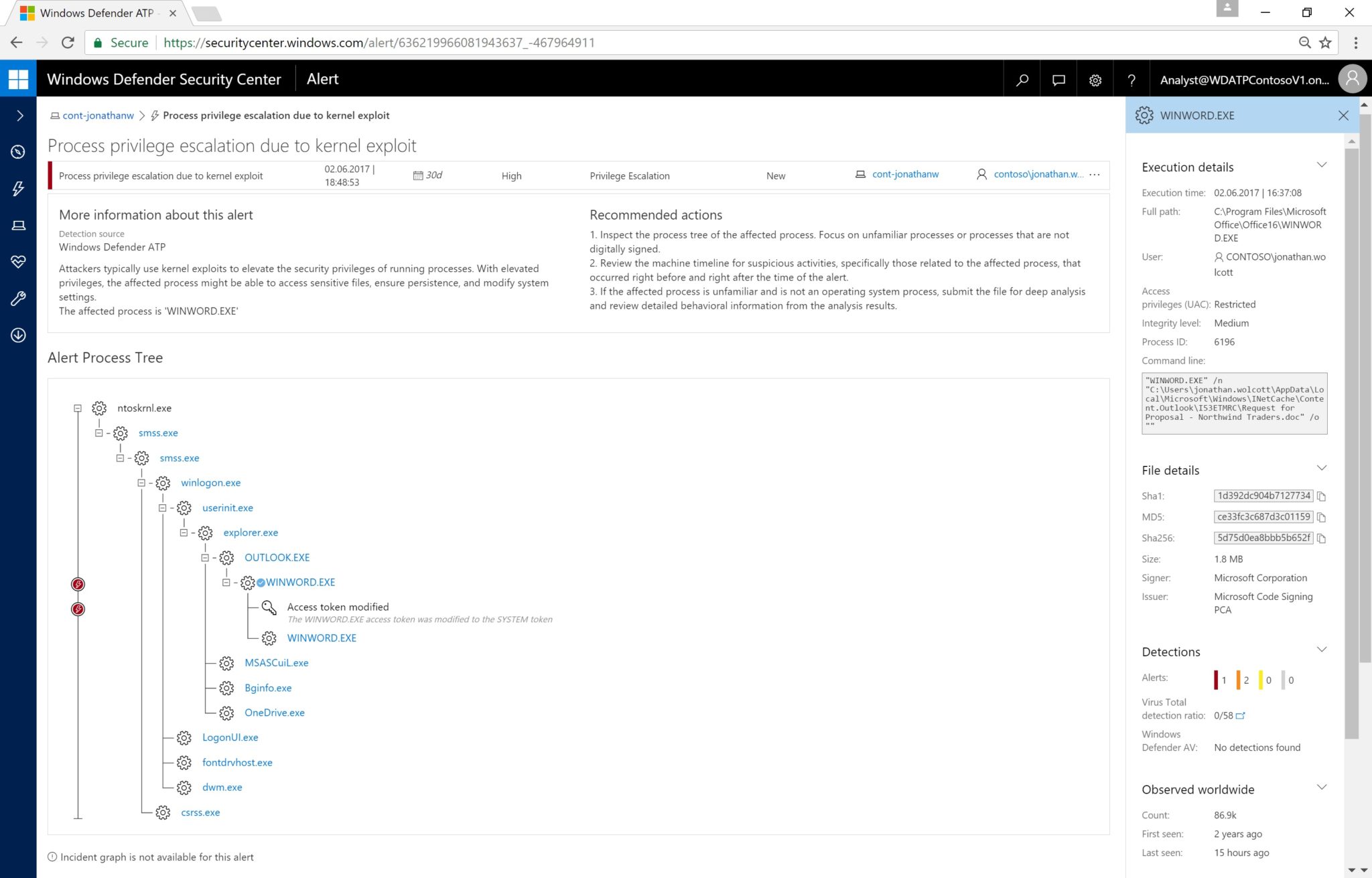Collapse the WINWORD.EXE tree node
1372x878 pixels.
226,583
